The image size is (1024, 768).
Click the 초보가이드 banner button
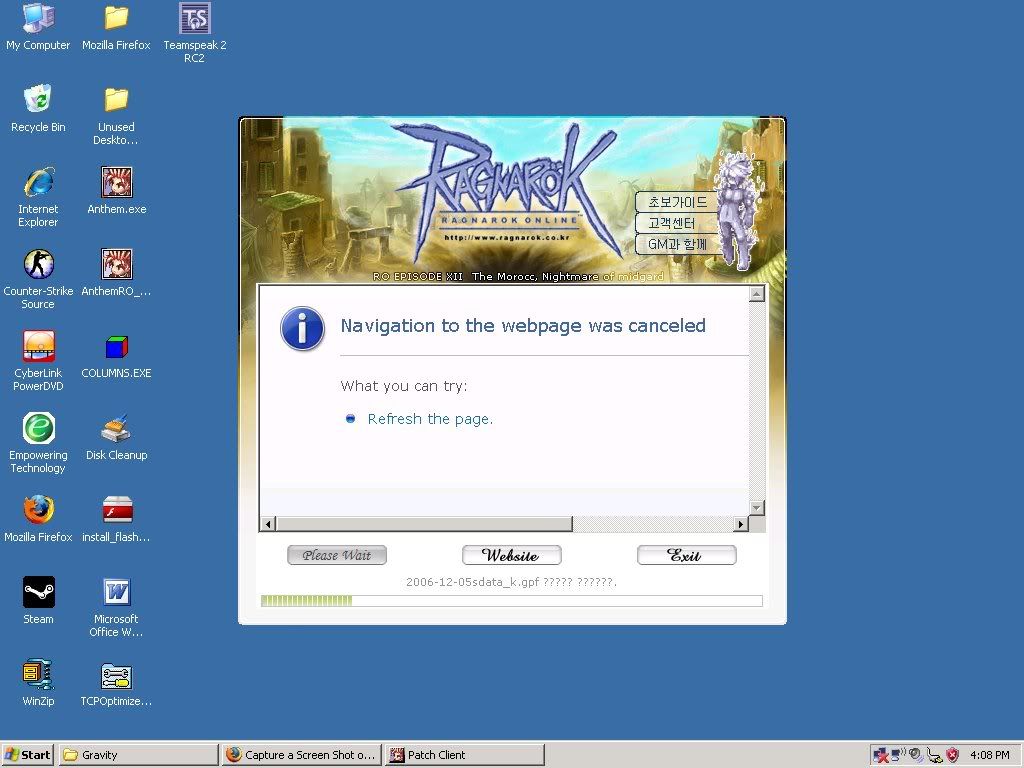coord(677,202)
